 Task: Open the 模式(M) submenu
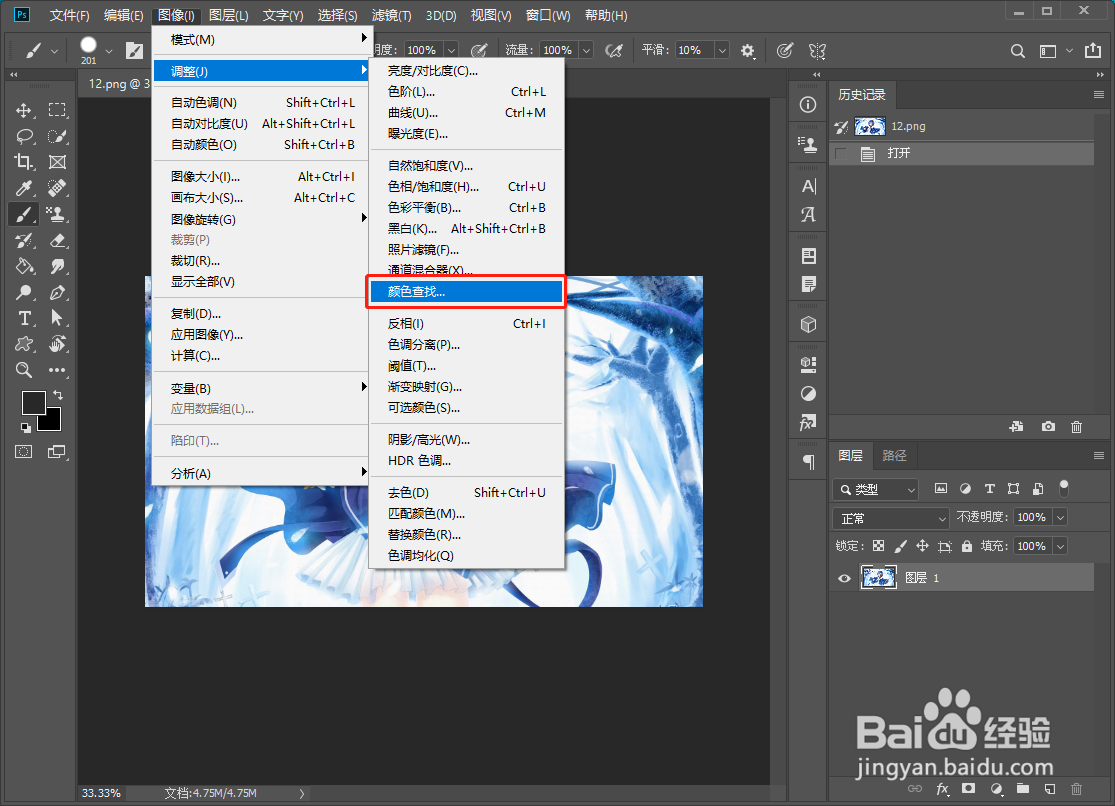(x=260, y=40)
